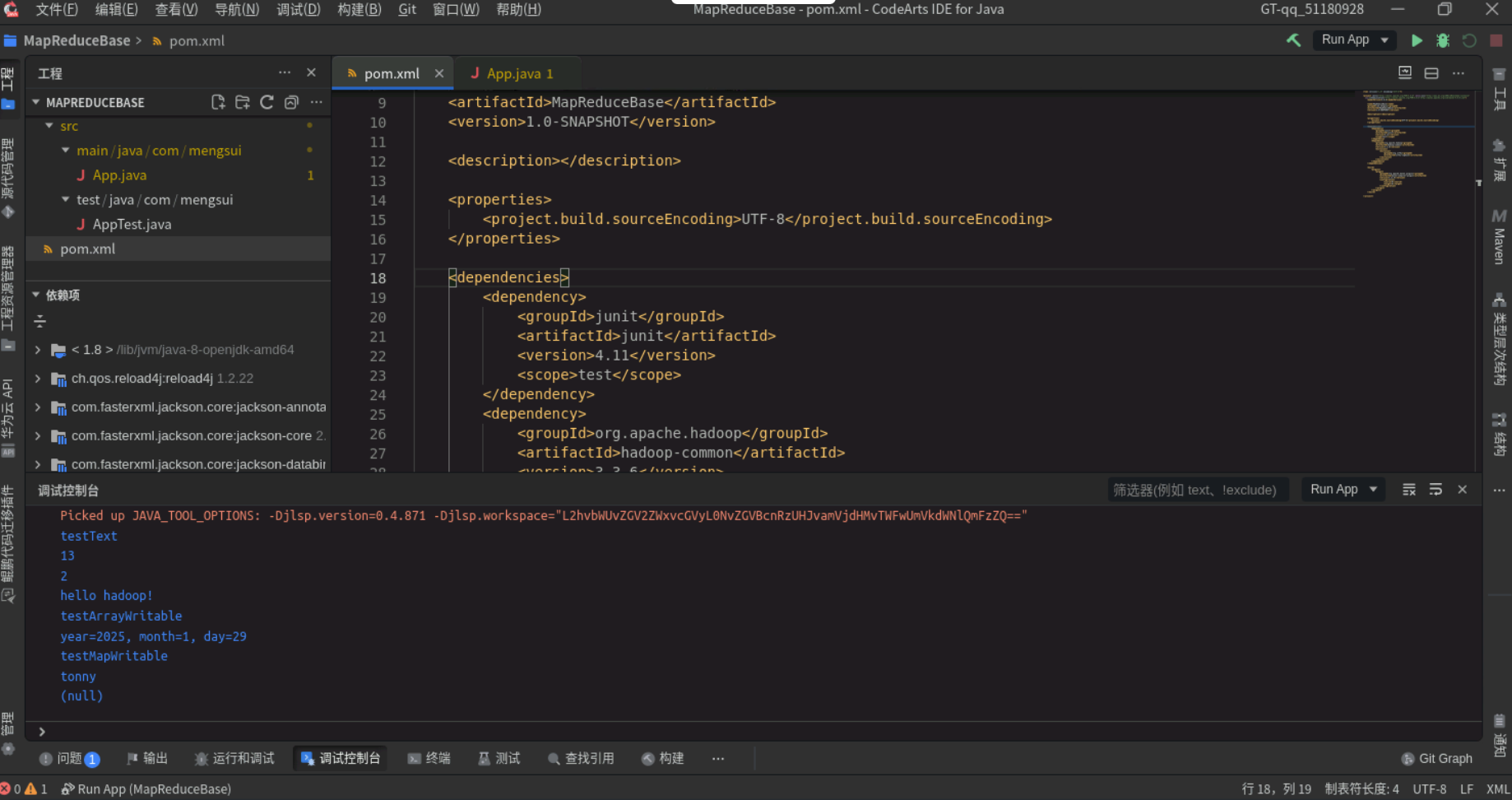Switch to the 问题 bottom tab
Screen dimensions: 1512x800
[70, 759]
